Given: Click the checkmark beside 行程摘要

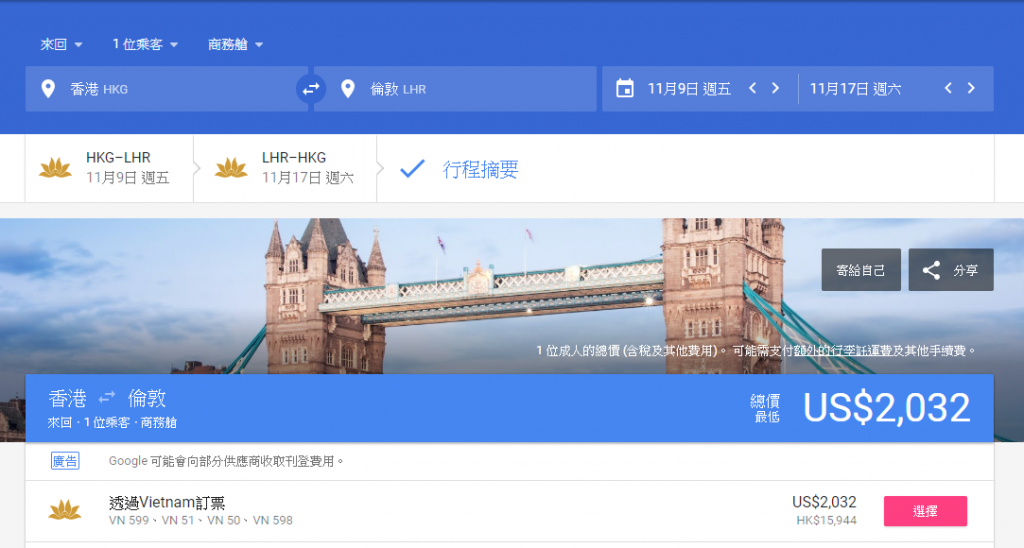Looking at the screenshot, I should (x=413, y=169).
